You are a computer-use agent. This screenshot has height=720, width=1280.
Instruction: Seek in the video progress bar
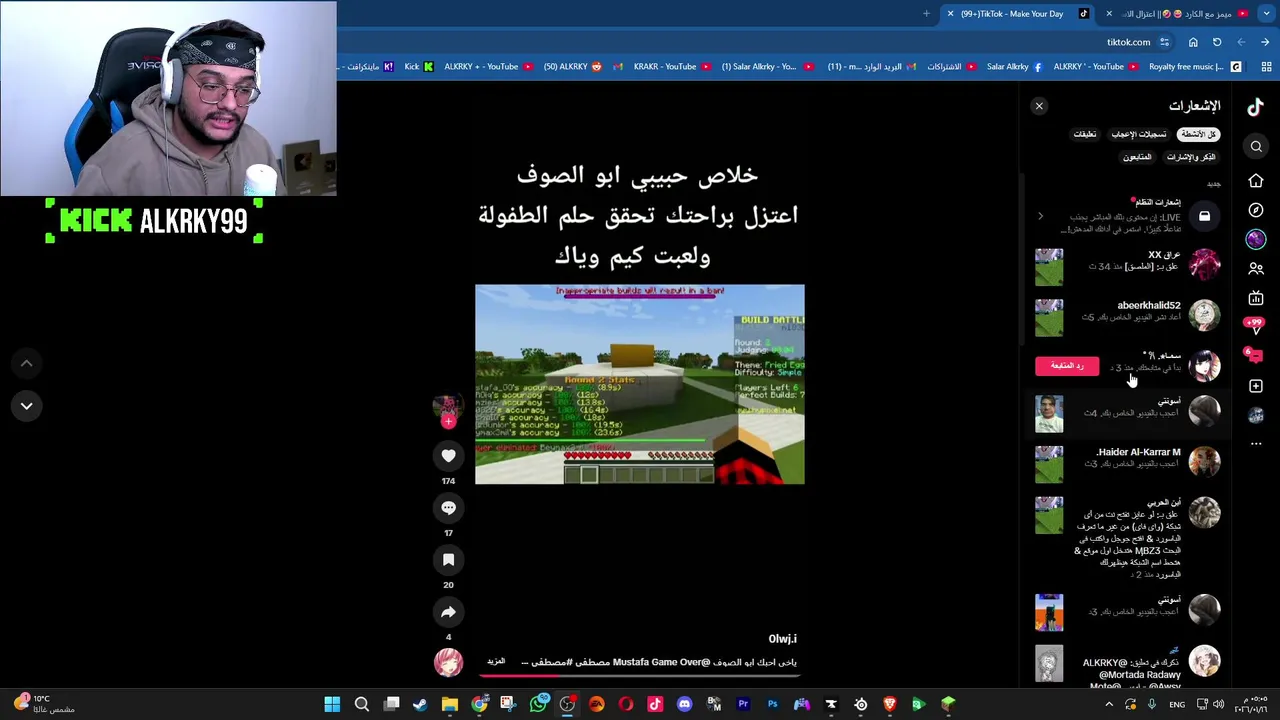coord(640,676)
